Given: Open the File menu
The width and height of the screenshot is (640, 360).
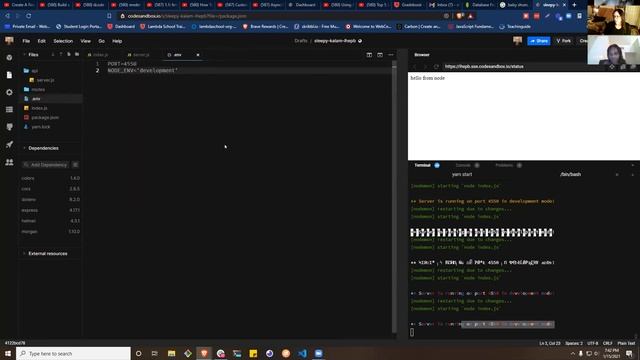Looking at the screenshot, I should pos(26,41).
